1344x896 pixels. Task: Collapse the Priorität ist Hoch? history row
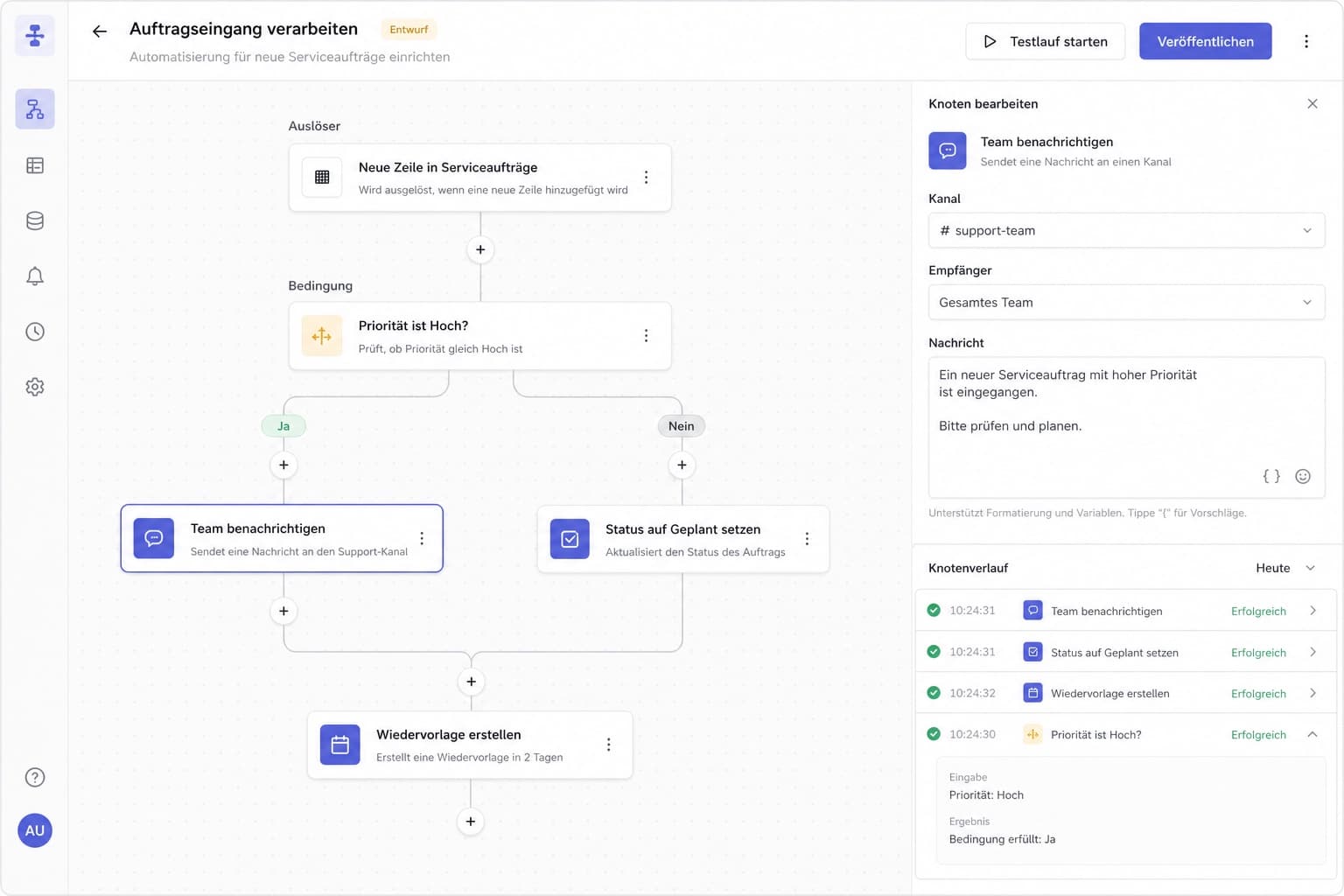pos(1312,734)
